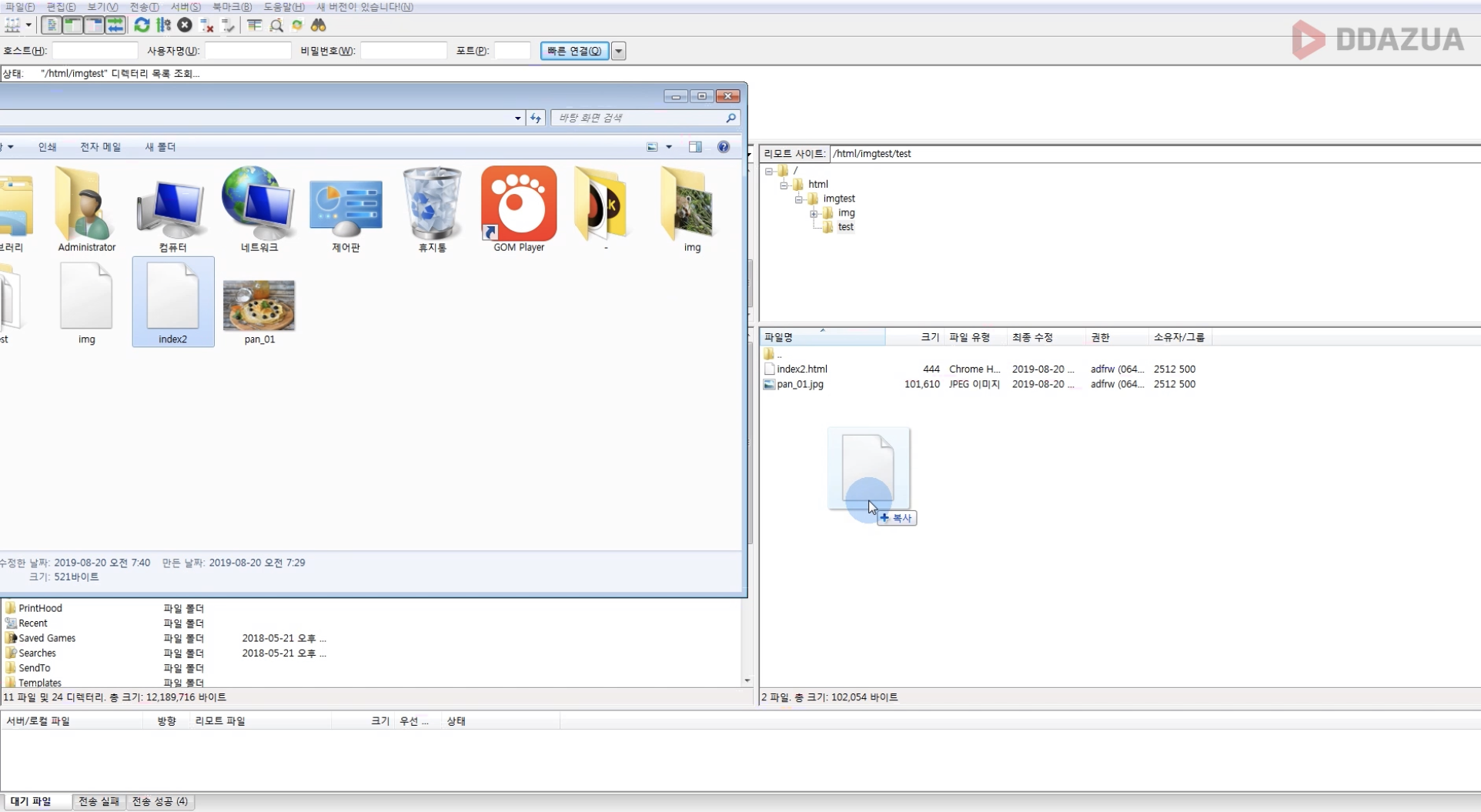Screen dimensions: 1481x812
Task: Select the Administrator folder icon
Action: 86,209
